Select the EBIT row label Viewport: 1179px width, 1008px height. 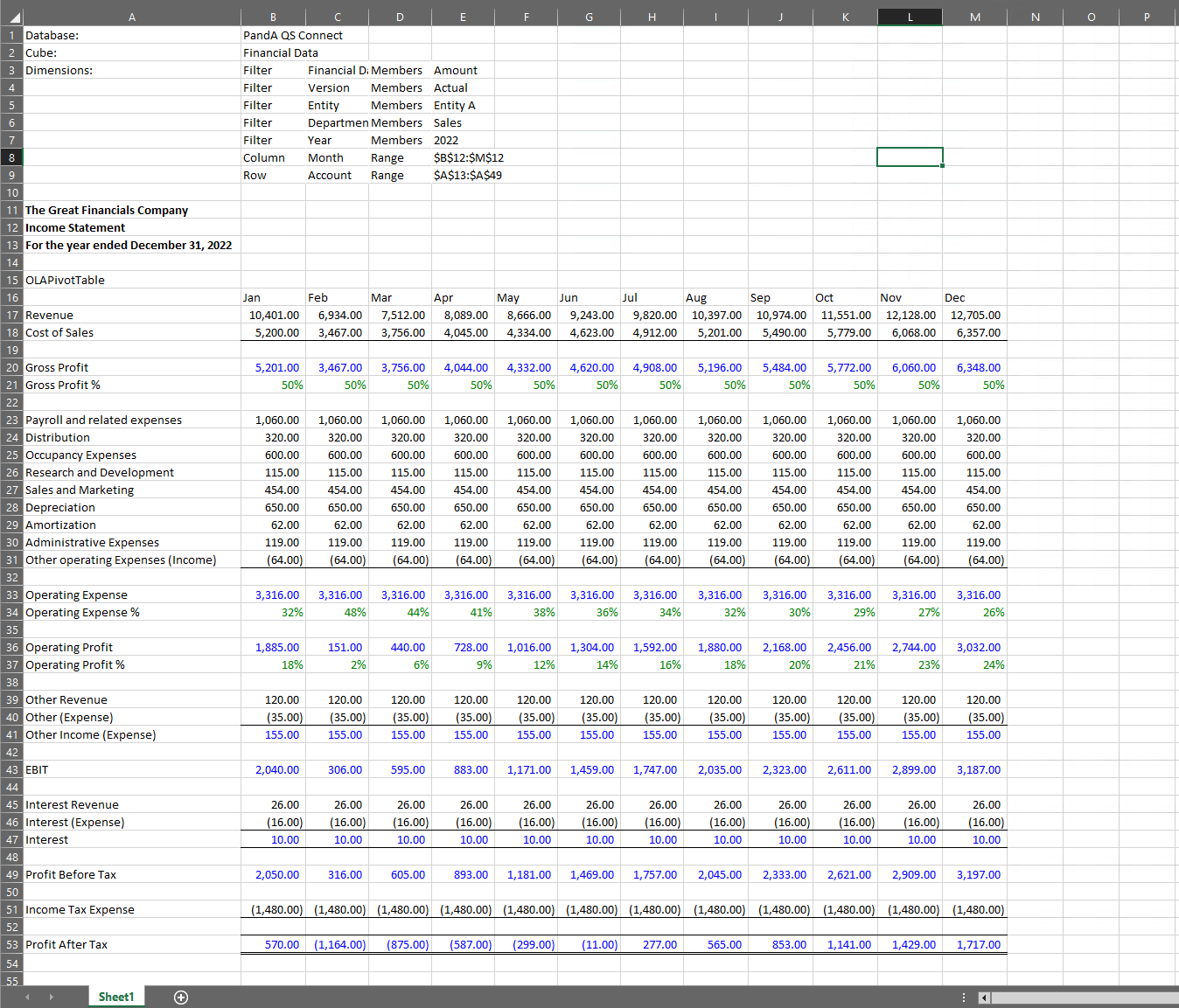point(37,769)
